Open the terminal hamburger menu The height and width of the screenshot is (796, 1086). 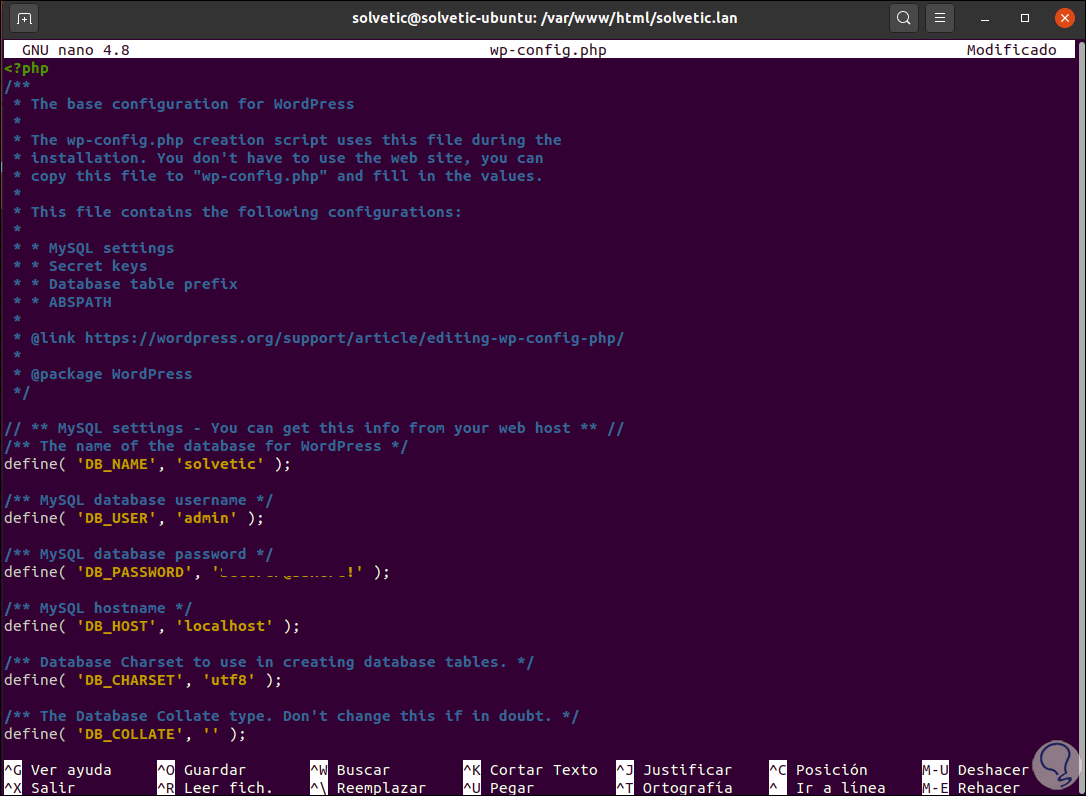pos(940,18)
